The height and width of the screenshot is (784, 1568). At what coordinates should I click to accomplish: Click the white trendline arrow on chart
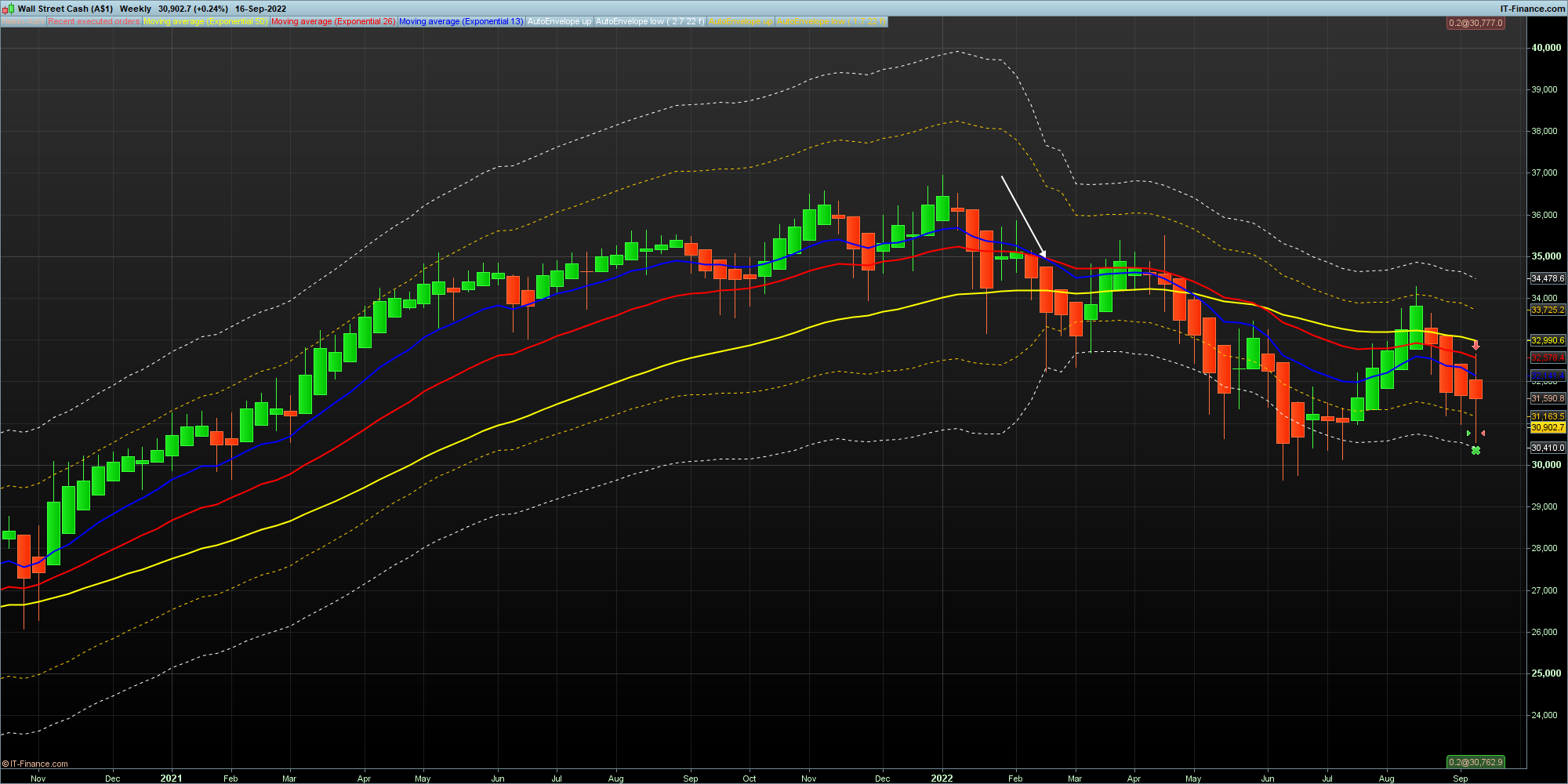pos(1023,216)
